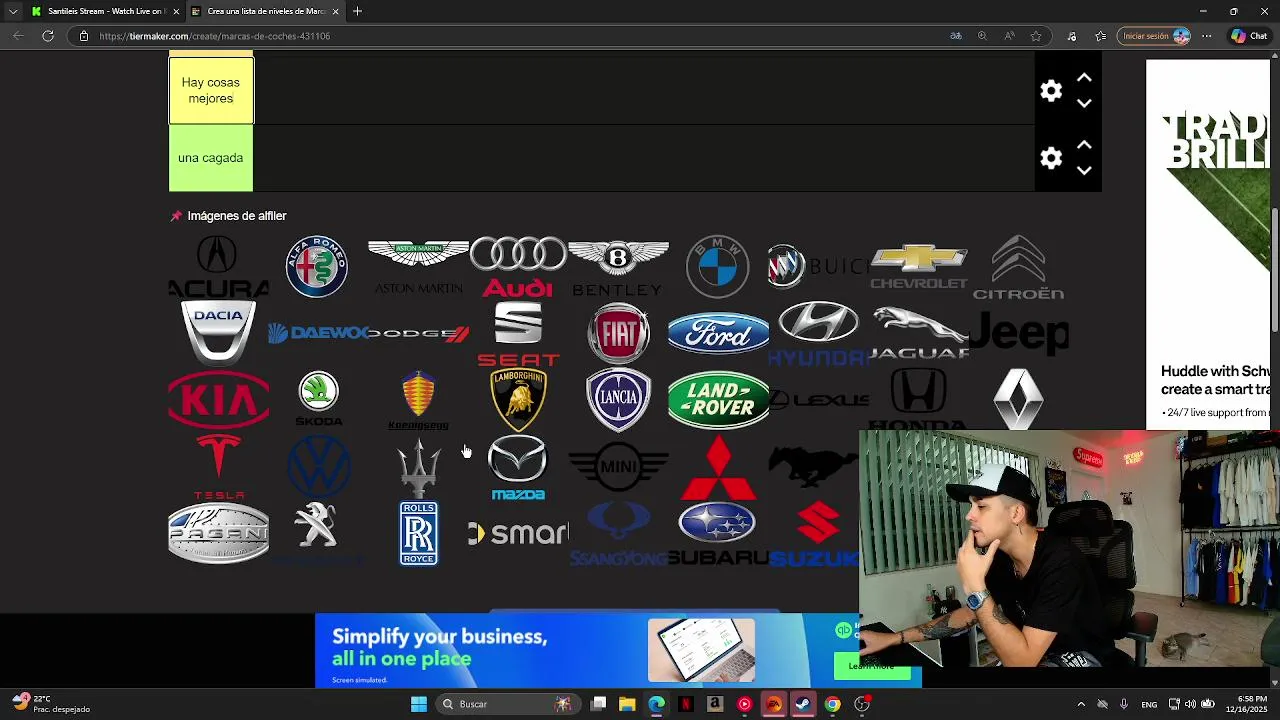Select the Dodge logo

click(x=418, y=333)
